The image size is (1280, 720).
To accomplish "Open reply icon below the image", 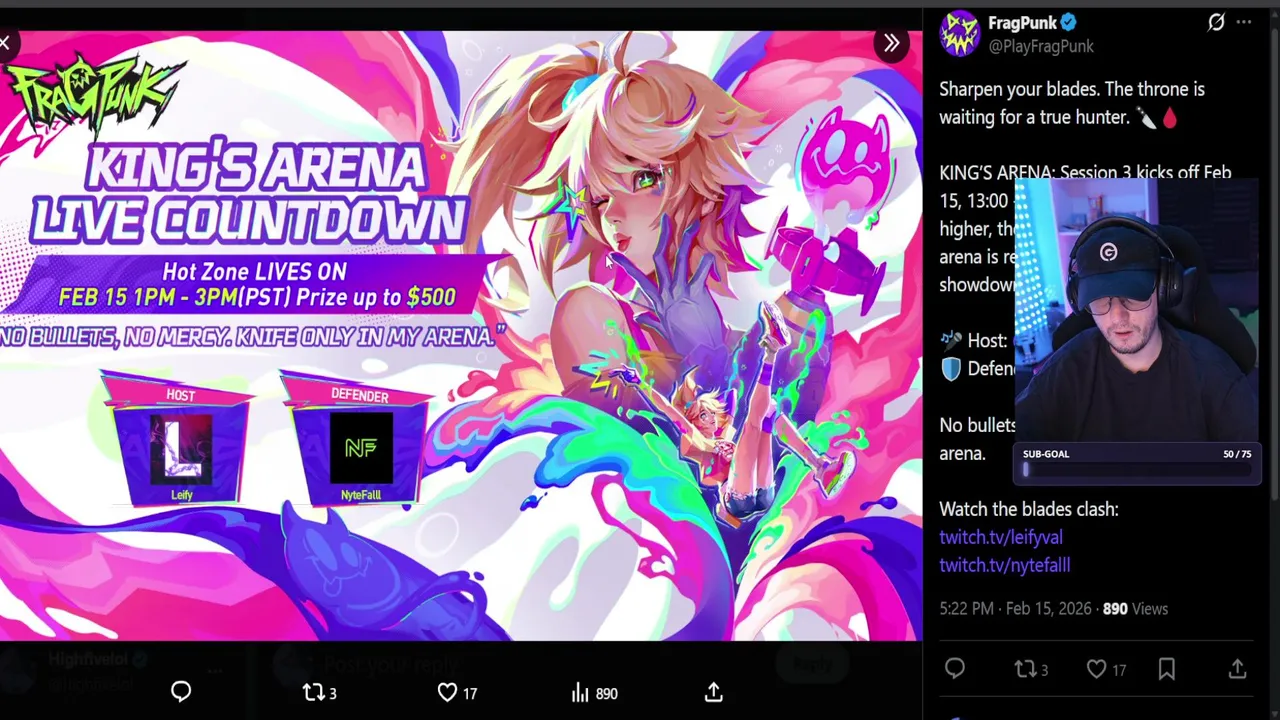I will (181, 692).
